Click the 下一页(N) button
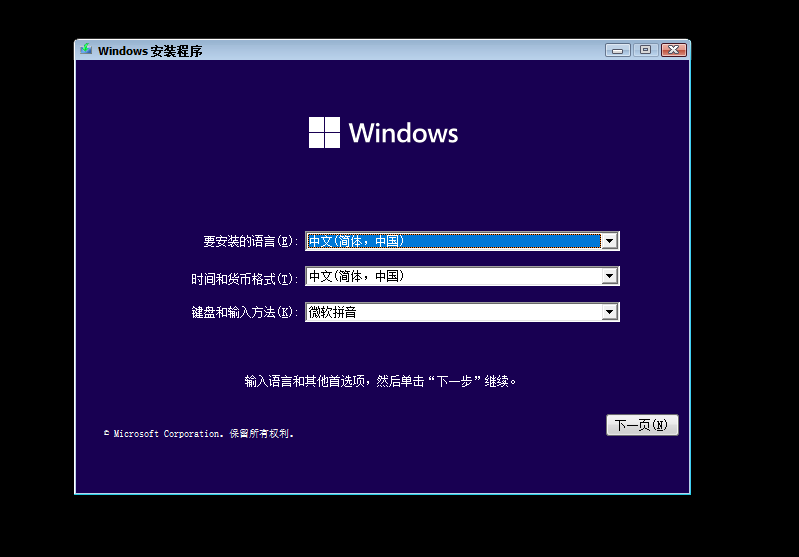 642,425
